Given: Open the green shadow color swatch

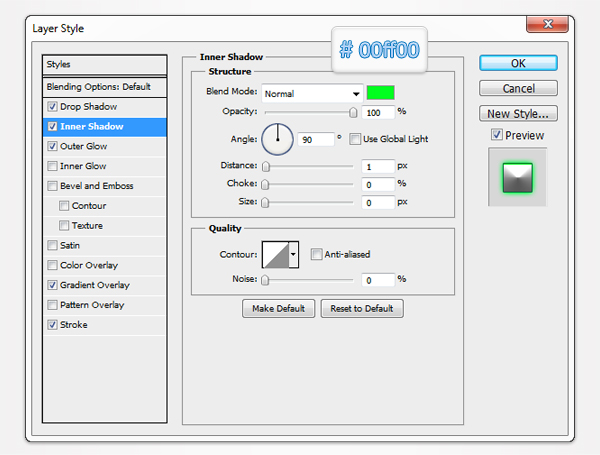Looking at the screenshot, I should pyautogui.click(x=381, y=93).
